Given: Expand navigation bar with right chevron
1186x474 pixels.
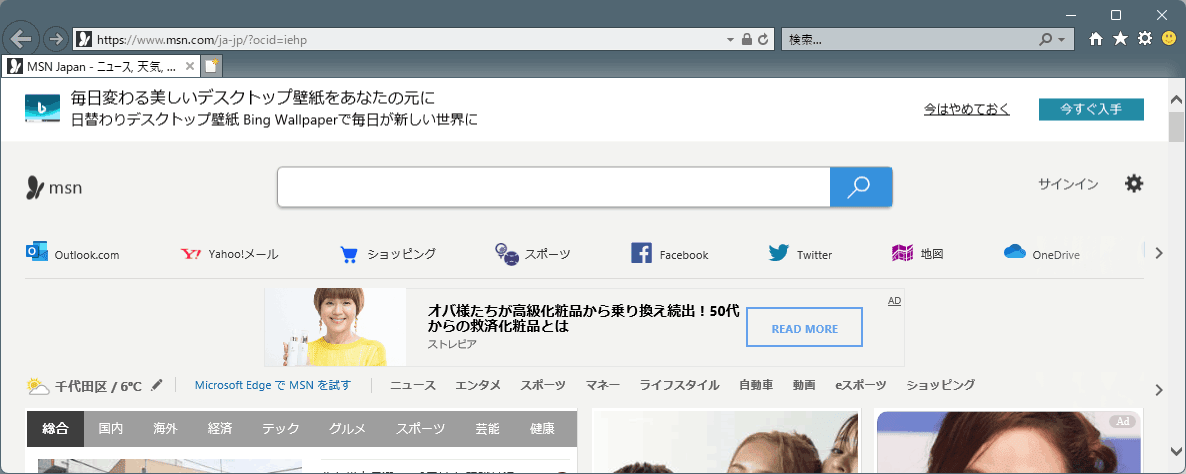Looking at the screenshot, I should click(1160, 390).
